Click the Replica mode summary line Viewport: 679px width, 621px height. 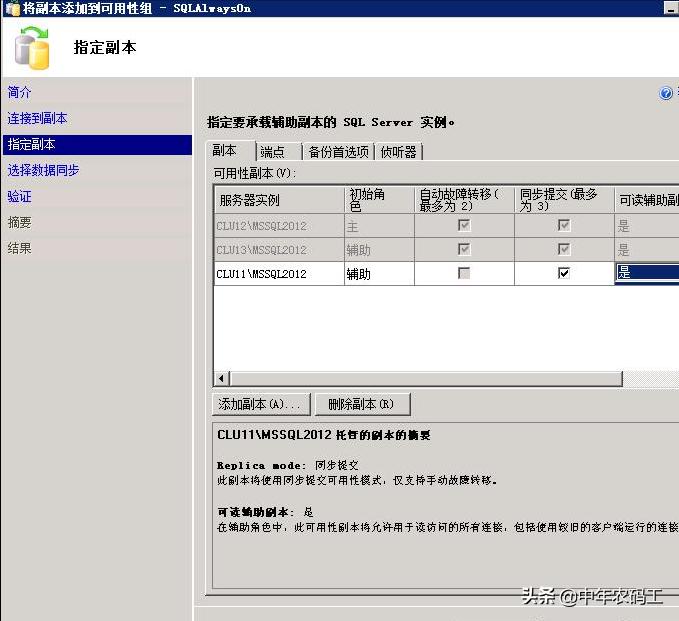(288, 466)
